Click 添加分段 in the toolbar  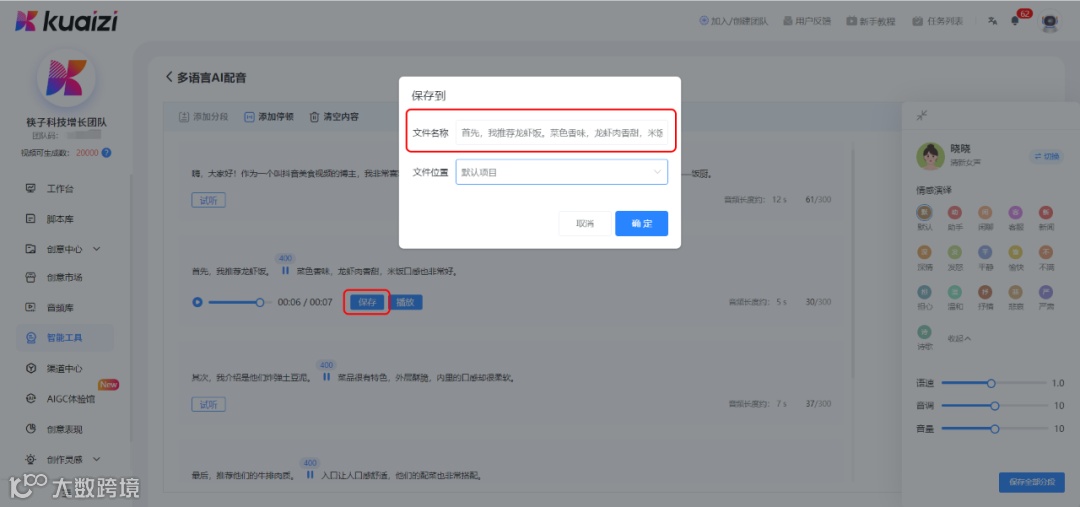[x=203, y=116]
